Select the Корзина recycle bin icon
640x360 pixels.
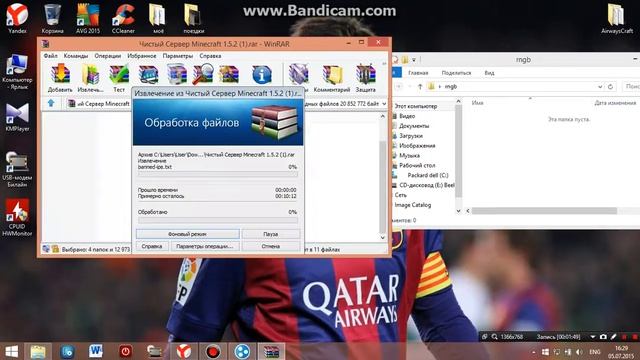pyautogui.click(x=52, y=18)
